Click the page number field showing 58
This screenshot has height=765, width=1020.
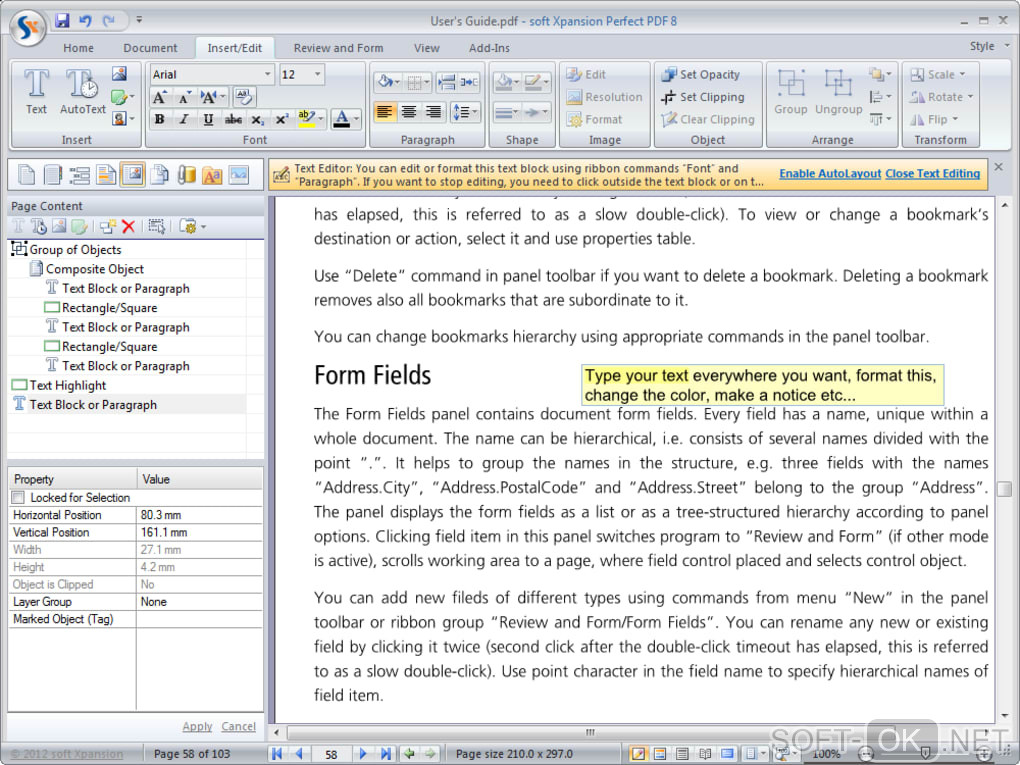click(331, 754)
